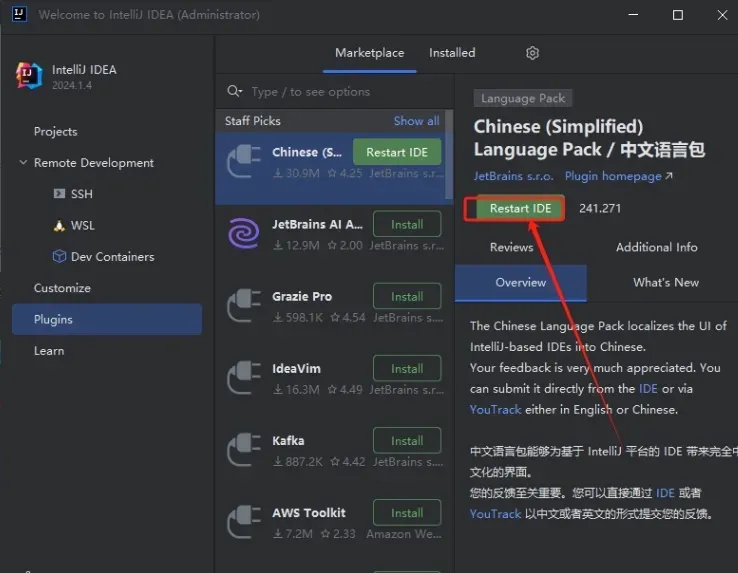
Task: Select WSL under Remote Development
Action: tap(83, 225)
